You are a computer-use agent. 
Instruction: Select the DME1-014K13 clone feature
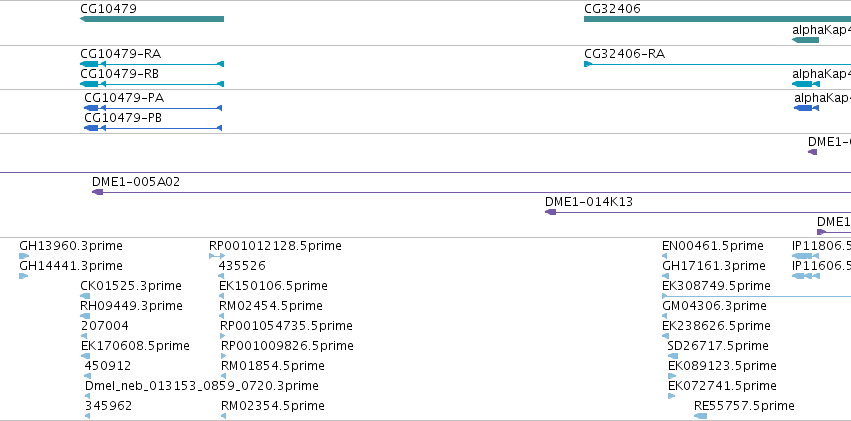coord(698,212)
